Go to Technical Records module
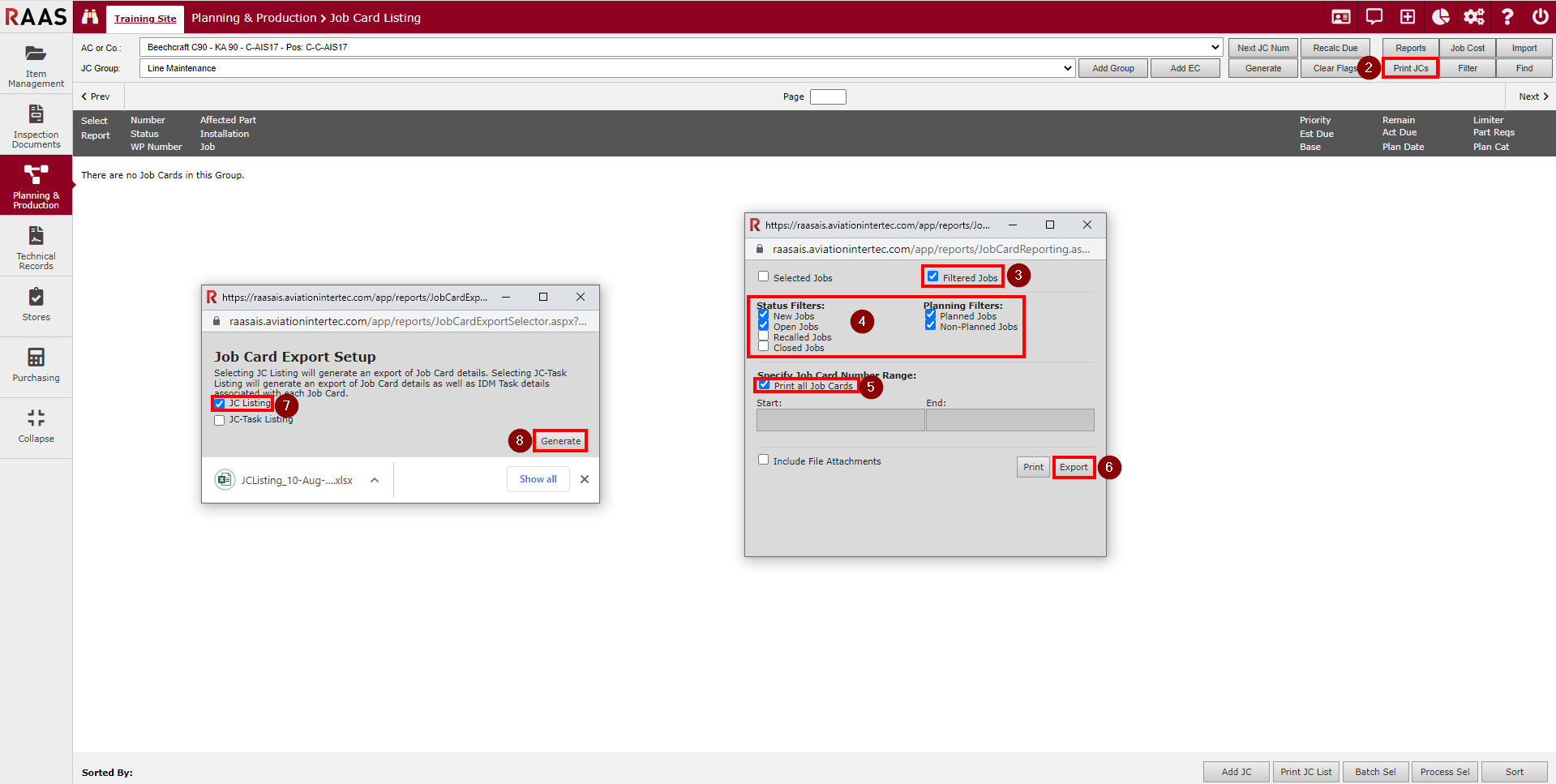 (x=36, y=247)
